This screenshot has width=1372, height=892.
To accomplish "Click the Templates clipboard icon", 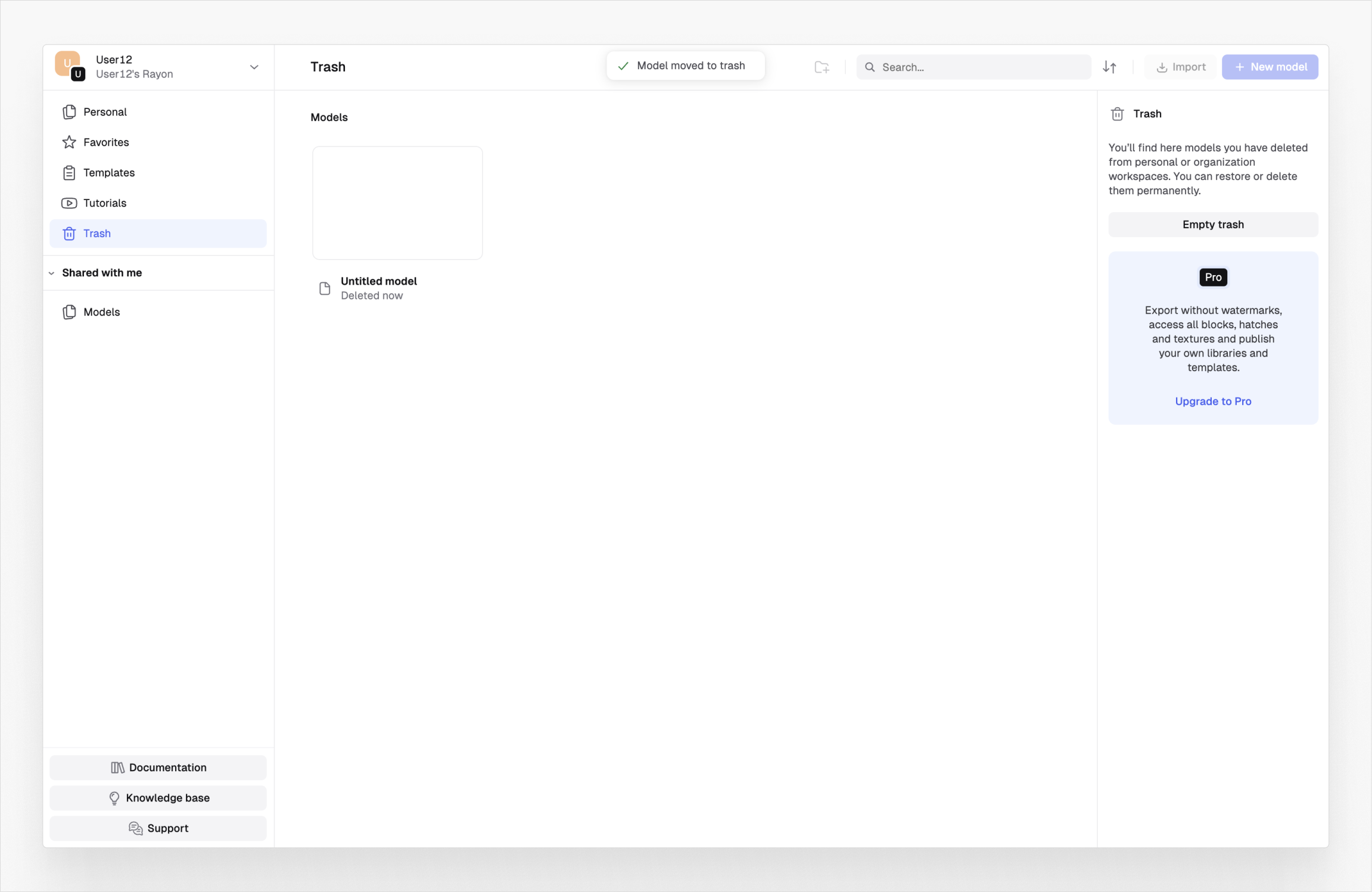I will 69,173.
